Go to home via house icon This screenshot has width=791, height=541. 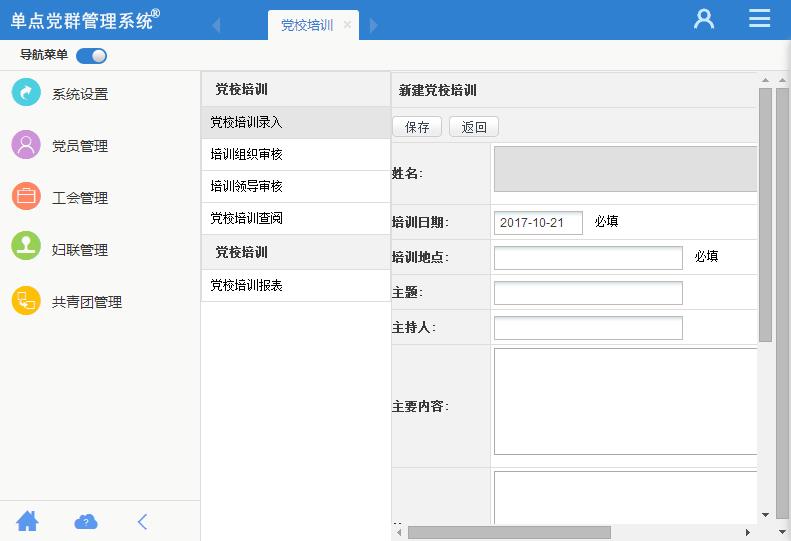click(27, 521)
